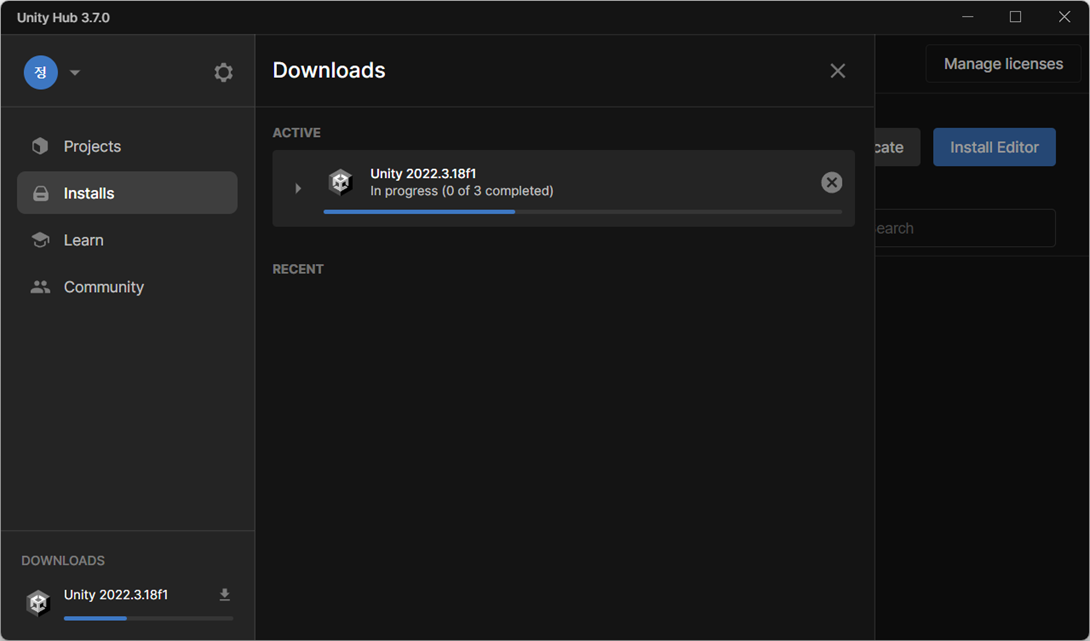Click the Learn graduation cap icon

(40, 240)
